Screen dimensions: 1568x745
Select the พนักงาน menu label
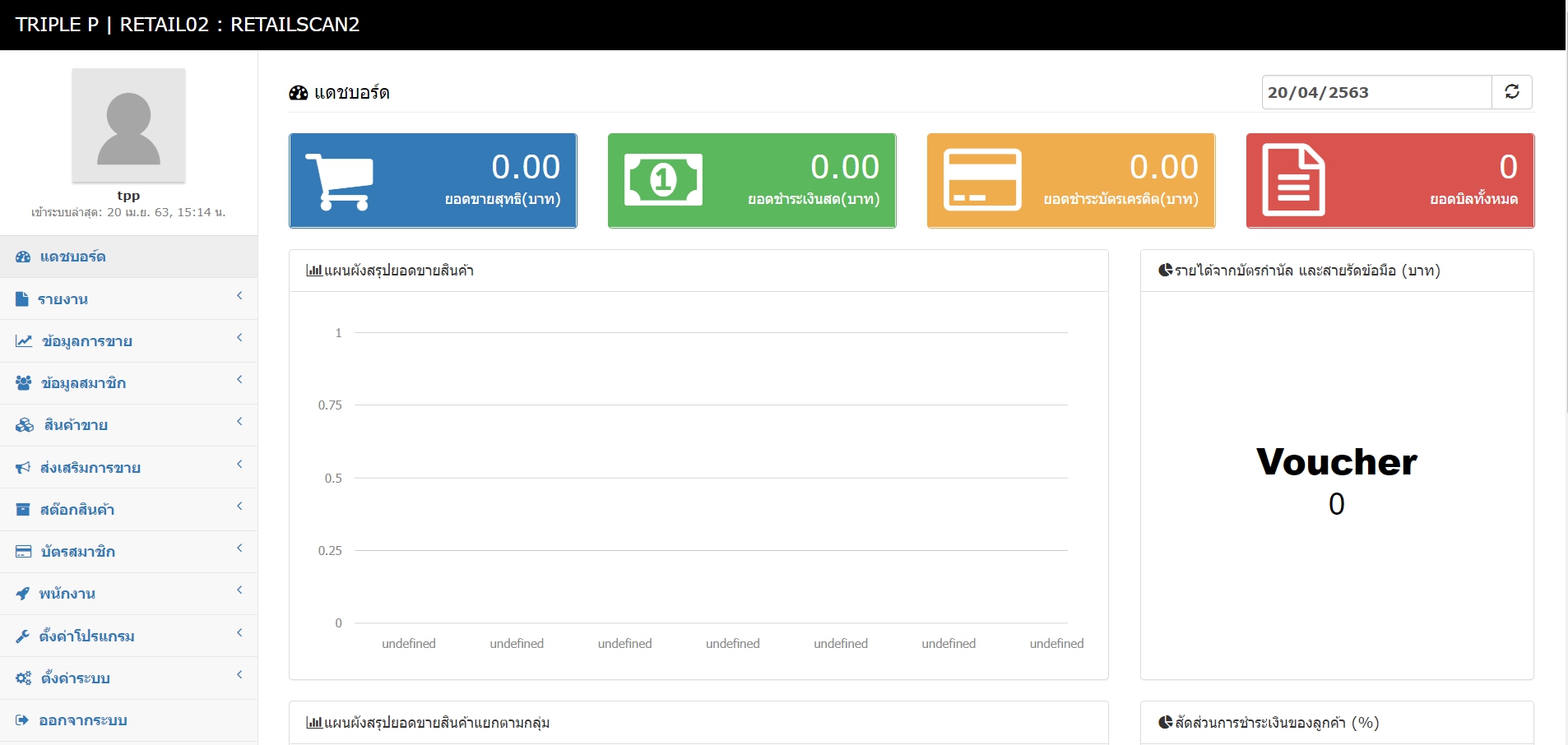tap(67, 594)
